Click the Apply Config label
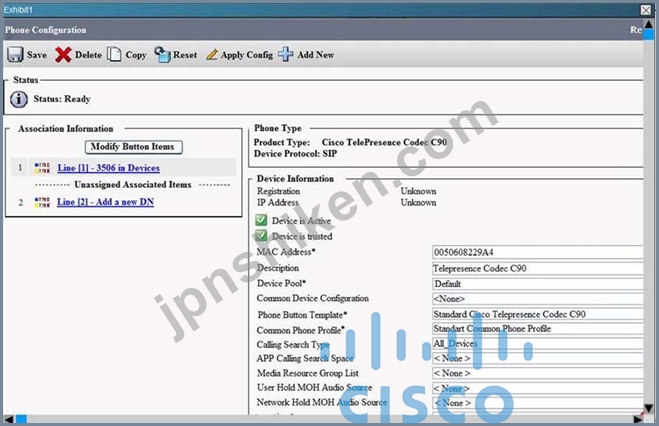659x426 pixels. point(247,55)
